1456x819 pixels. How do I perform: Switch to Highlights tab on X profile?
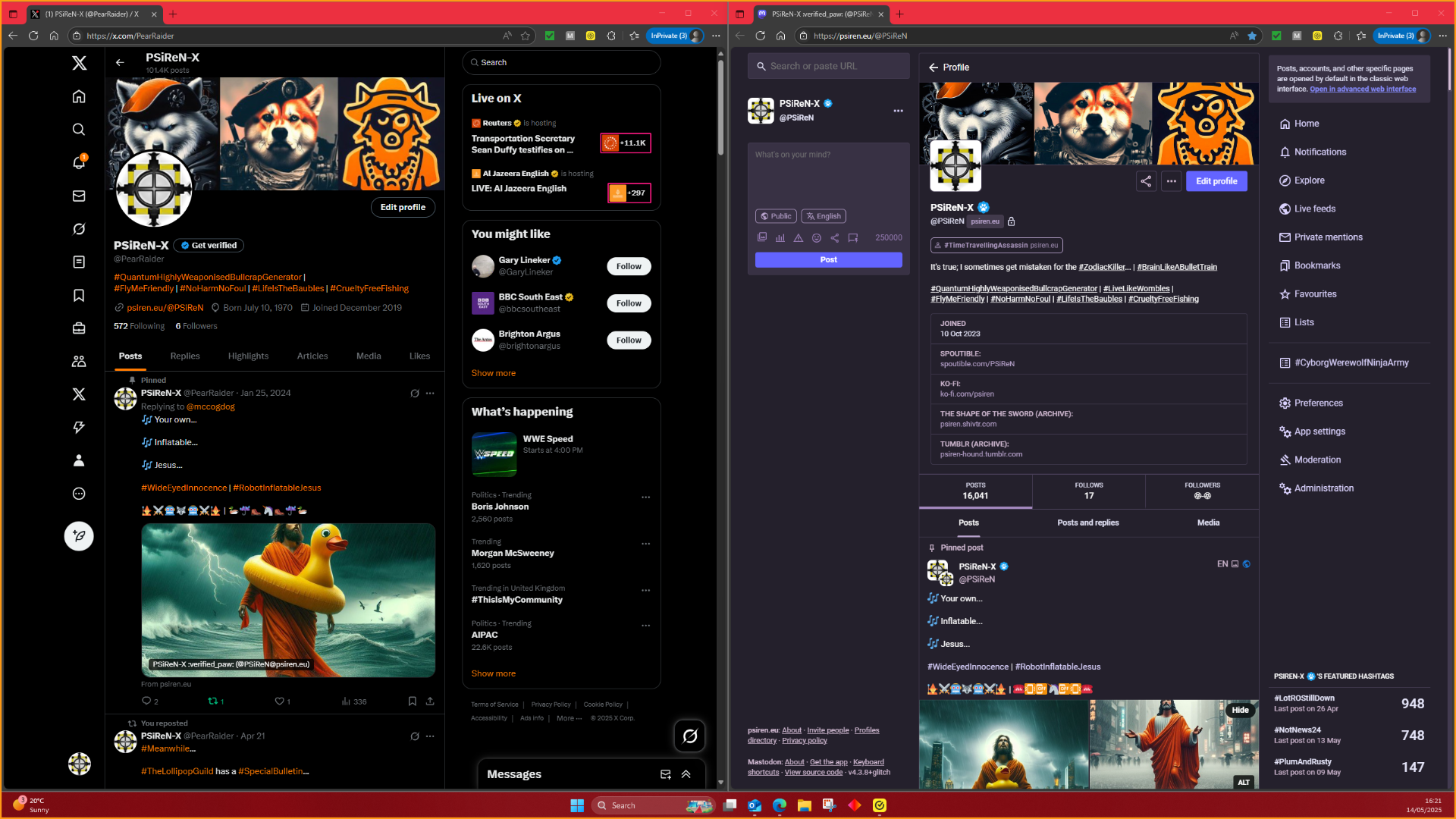pyautogui.click(x=248, y=356)
